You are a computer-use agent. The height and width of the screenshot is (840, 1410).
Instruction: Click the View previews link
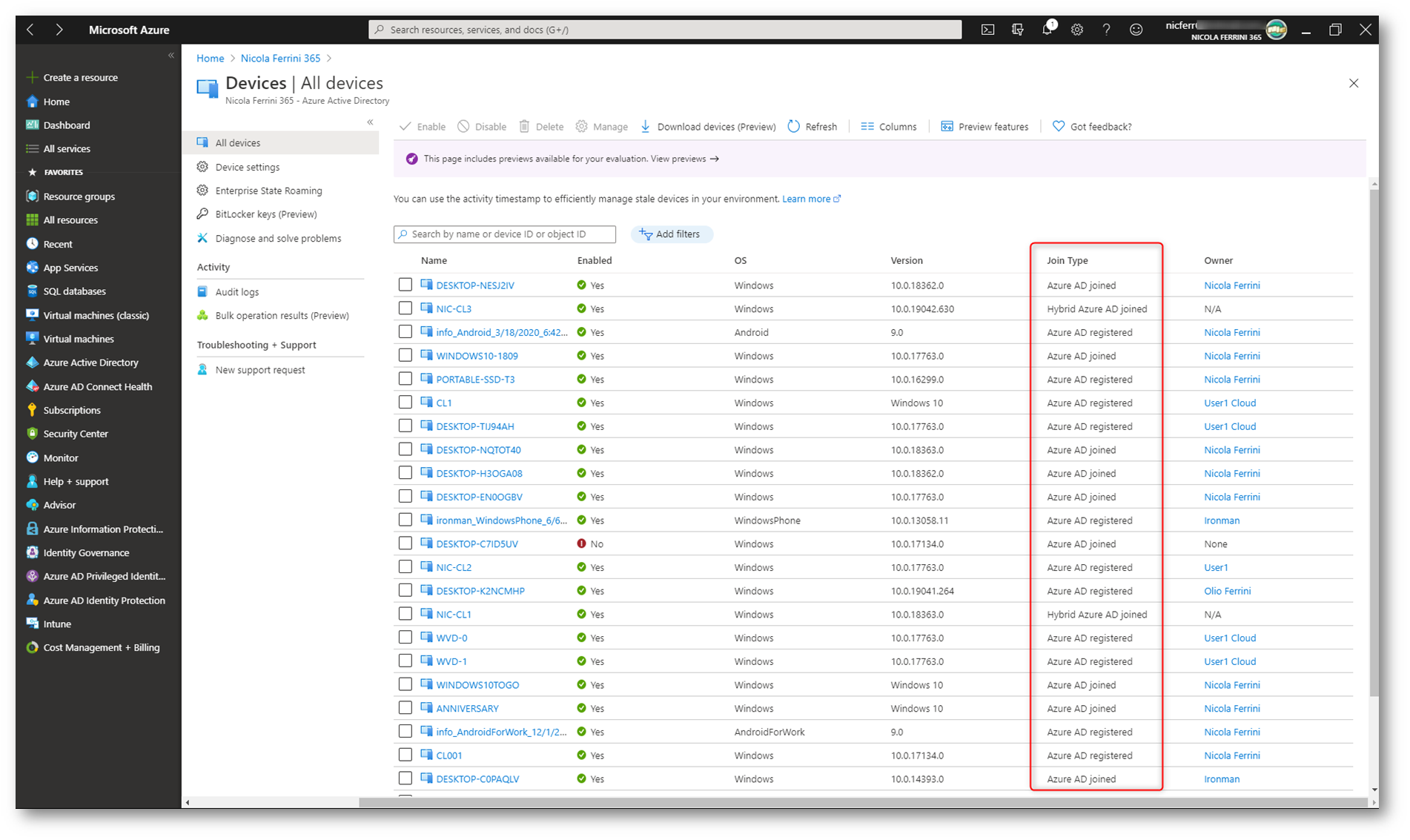pyautogui.click(x=685, y=159)
